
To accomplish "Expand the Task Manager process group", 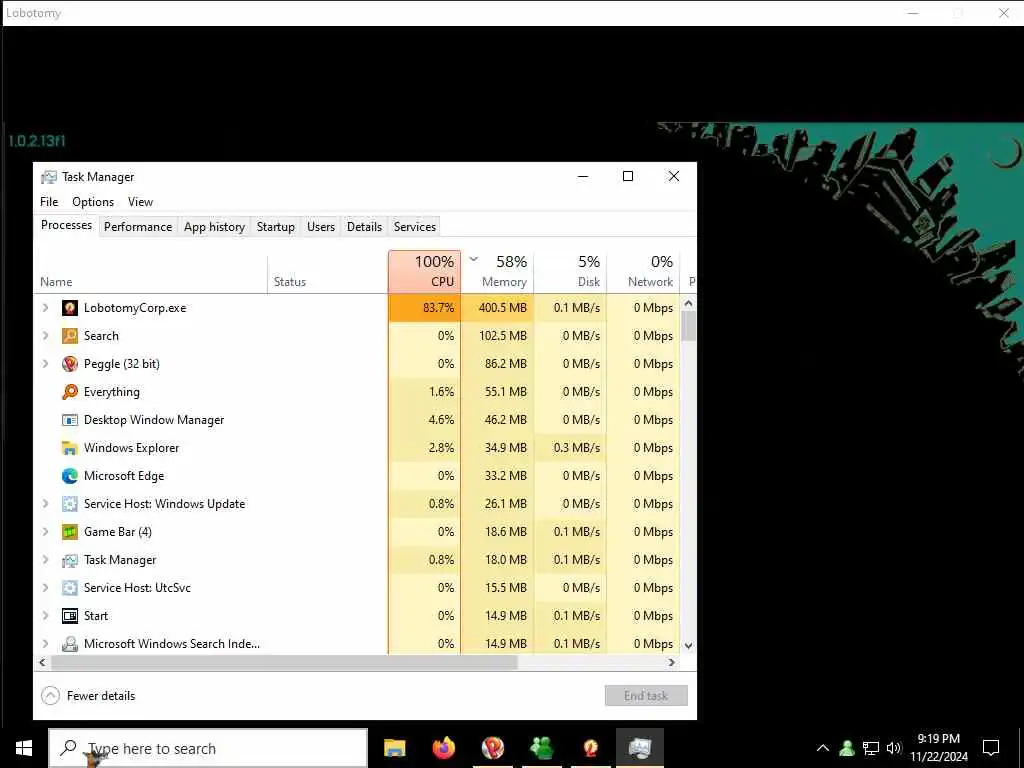I will [45, 560].
